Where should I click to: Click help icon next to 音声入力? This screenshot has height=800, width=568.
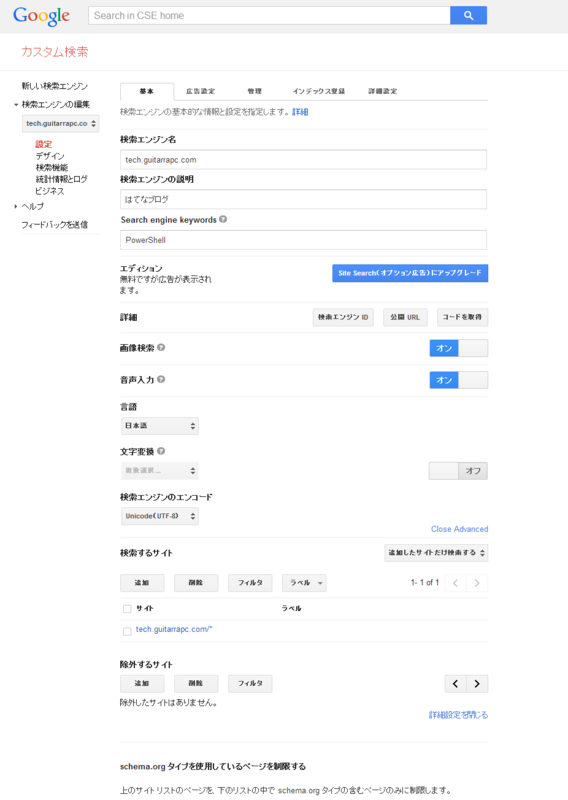[161, 379]
